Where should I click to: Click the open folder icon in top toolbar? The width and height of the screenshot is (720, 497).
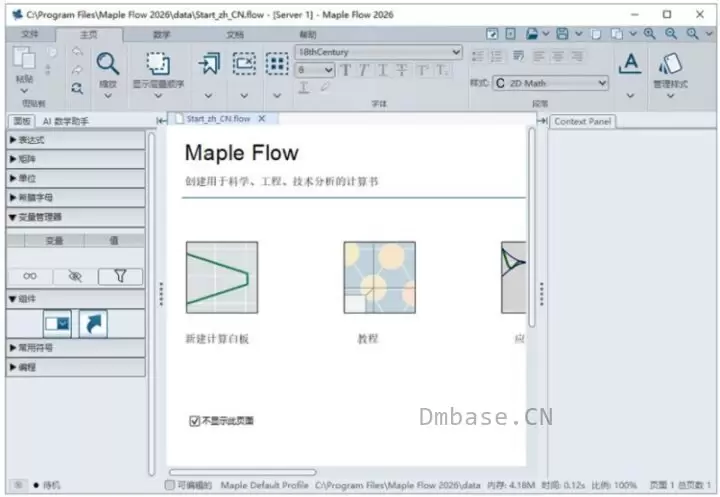(532, 34)
